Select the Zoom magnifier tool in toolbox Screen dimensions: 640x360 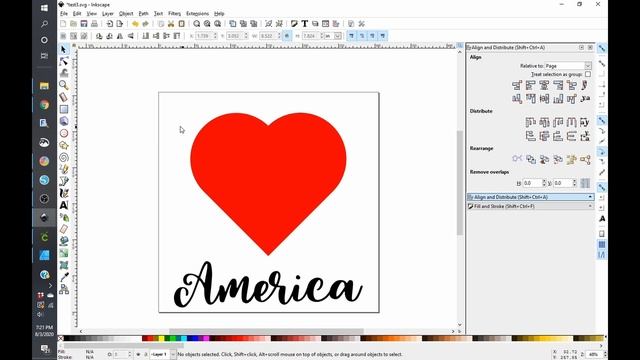point(63,85)
